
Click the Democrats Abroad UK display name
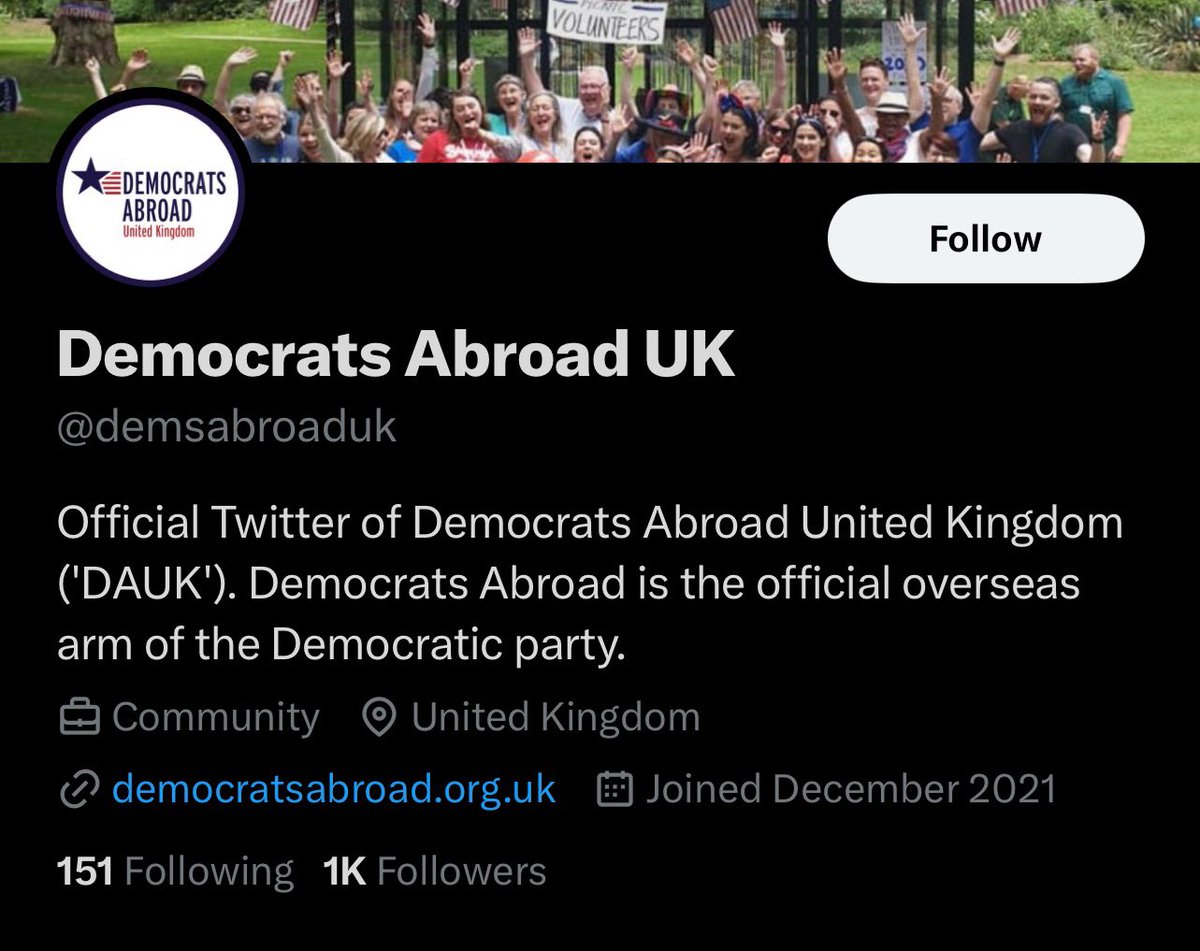(x=396, y=354)
